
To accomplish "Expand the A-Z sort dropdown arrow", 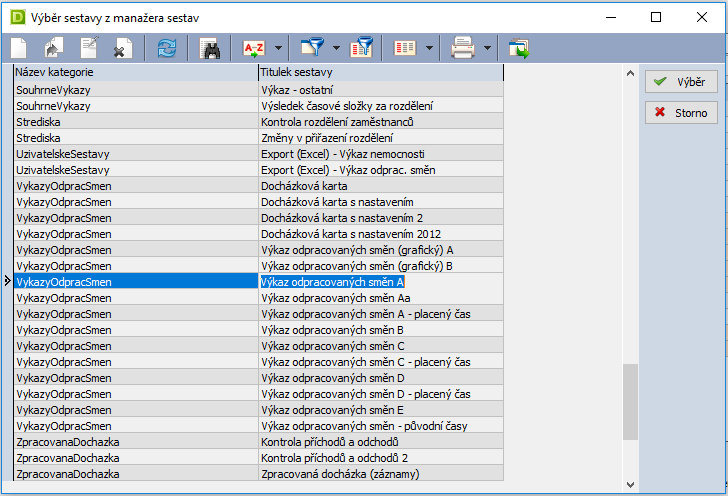I will tap(277, 48).
